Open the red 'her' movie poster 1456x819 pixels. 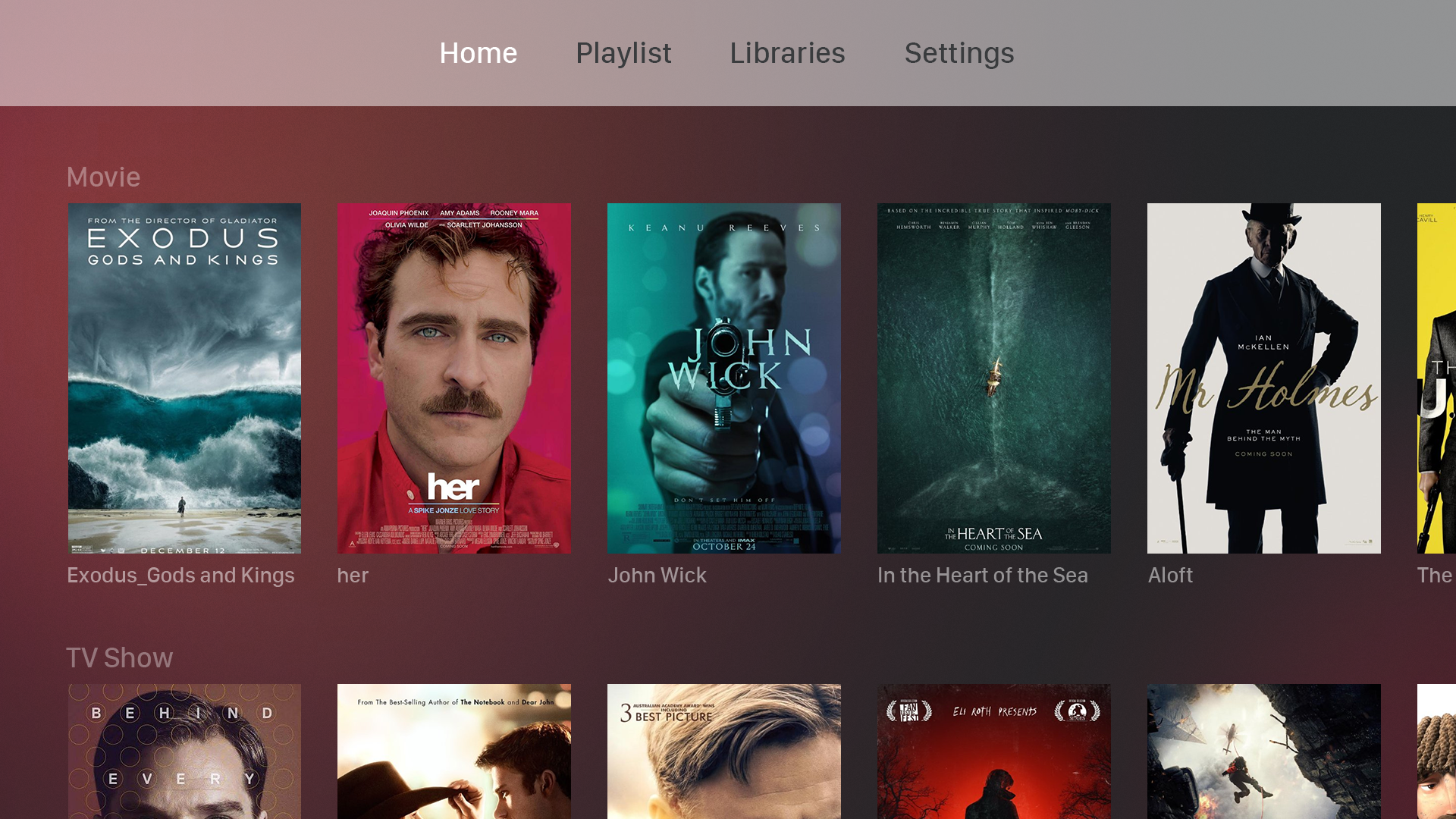[x=454, y=378]
